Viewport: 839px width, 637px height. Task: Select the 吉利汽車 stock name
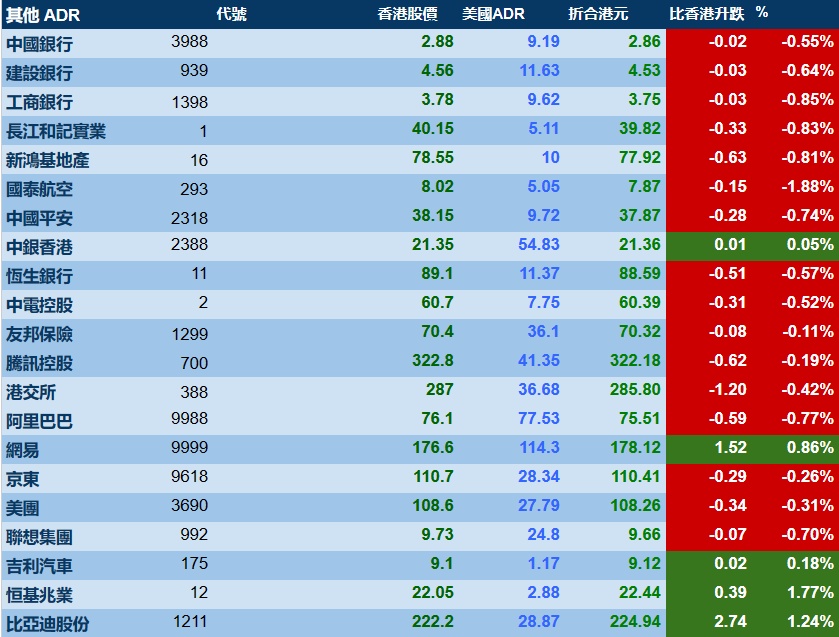pos(39,566)
